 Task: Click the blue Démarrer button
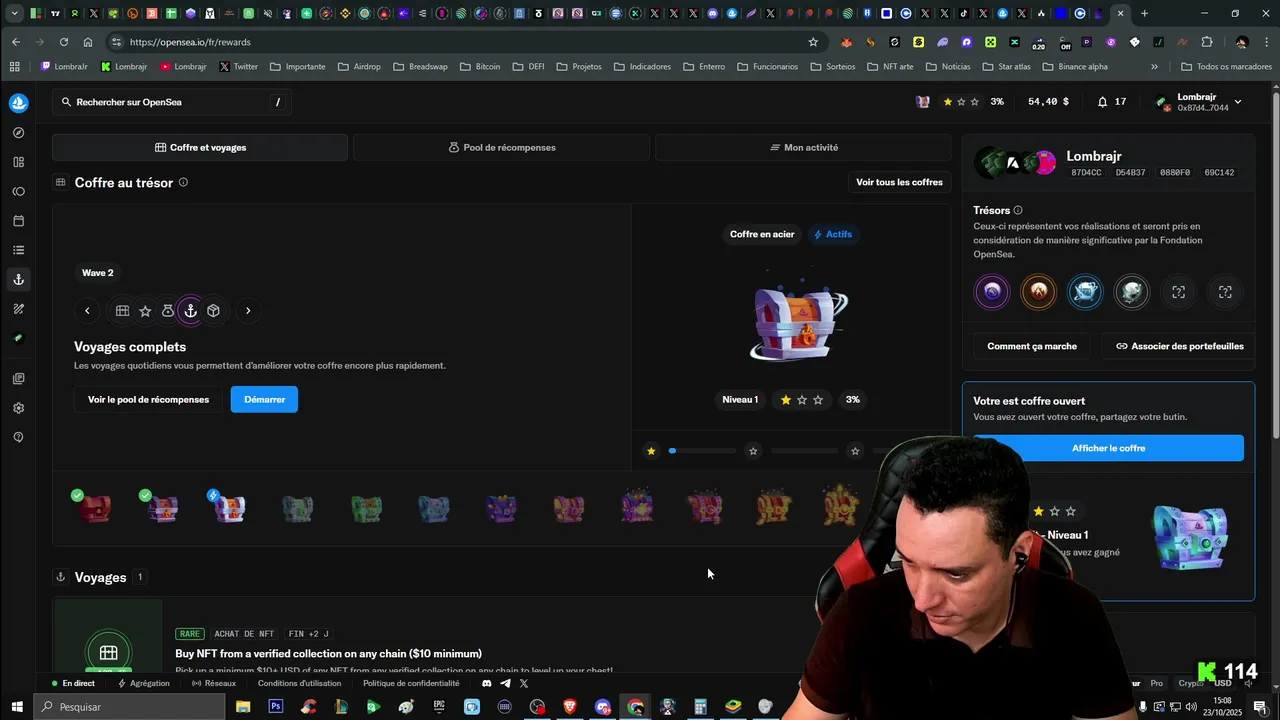pyautogui.click(x=264, y=400)
